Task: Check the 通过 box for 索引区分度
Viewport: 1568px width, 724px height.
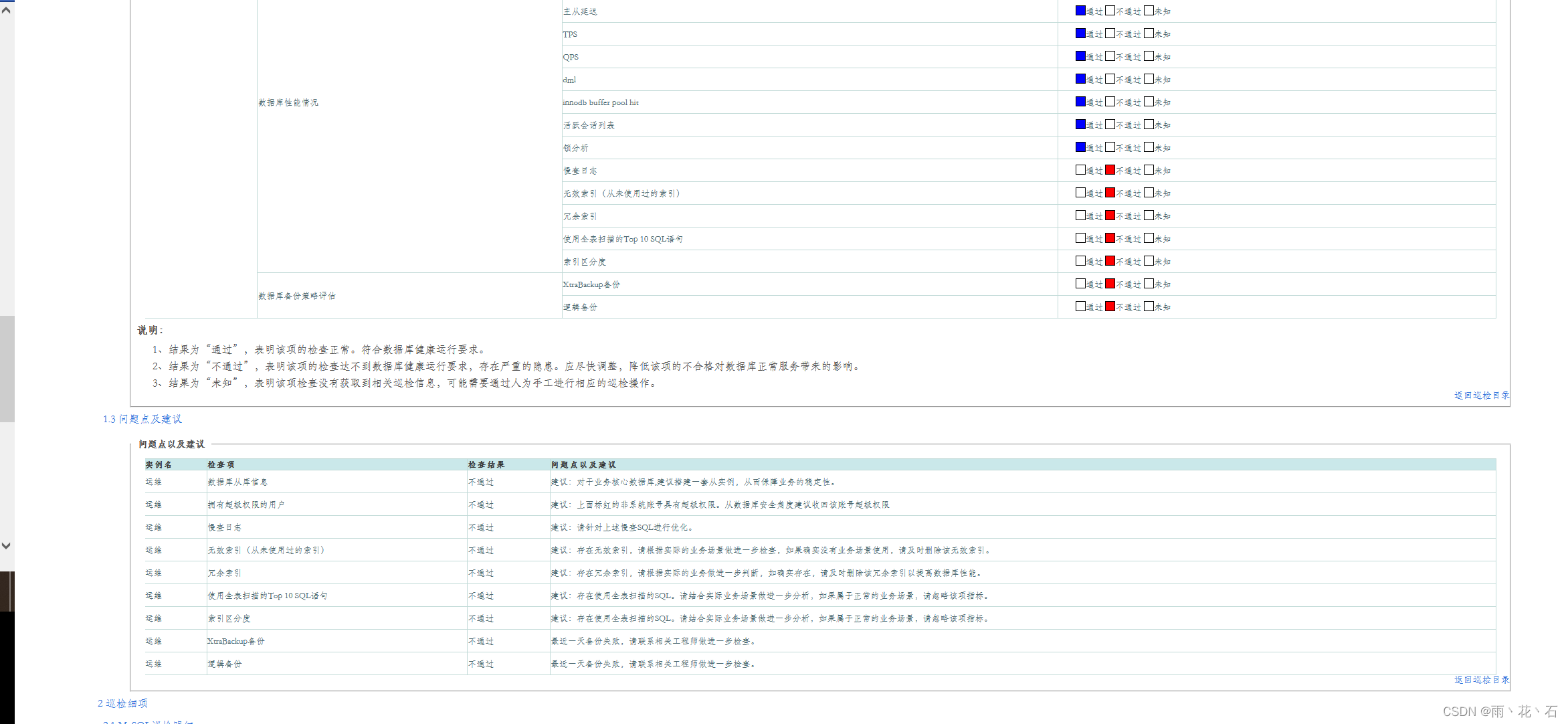Action: coord(1080,261)
